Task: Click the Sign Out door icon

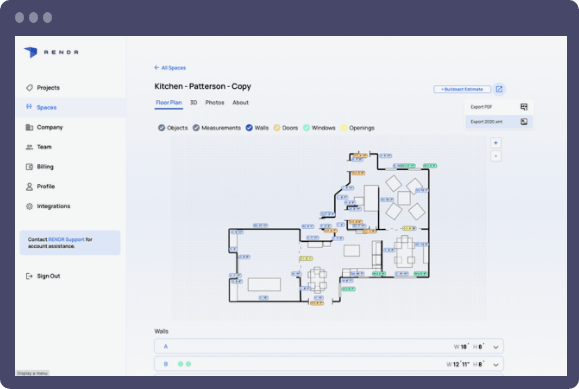Action: [x=29, y=276]
